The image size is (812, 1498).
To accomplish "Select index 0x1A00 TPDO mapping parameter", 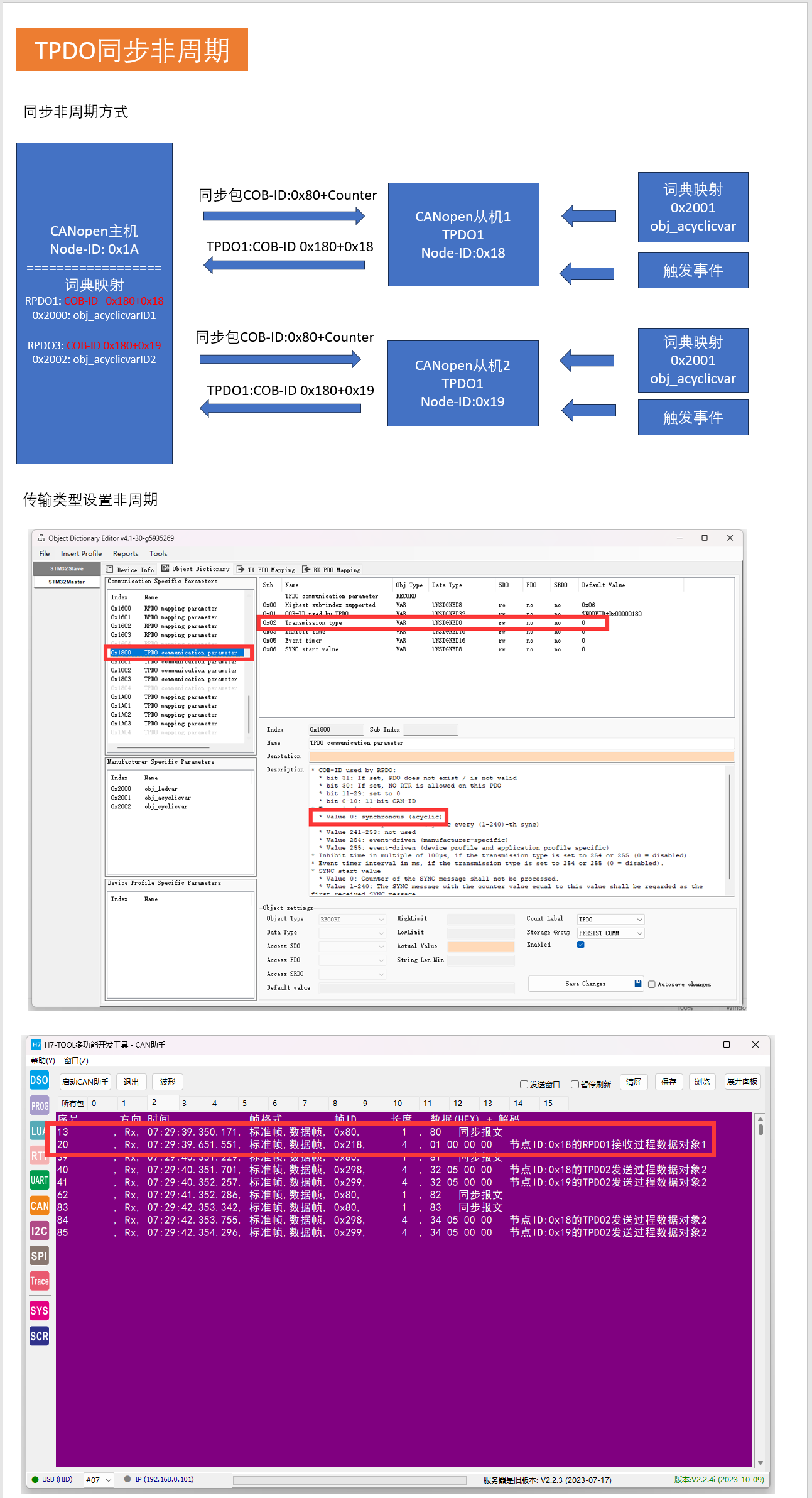I will pos(165,697).
